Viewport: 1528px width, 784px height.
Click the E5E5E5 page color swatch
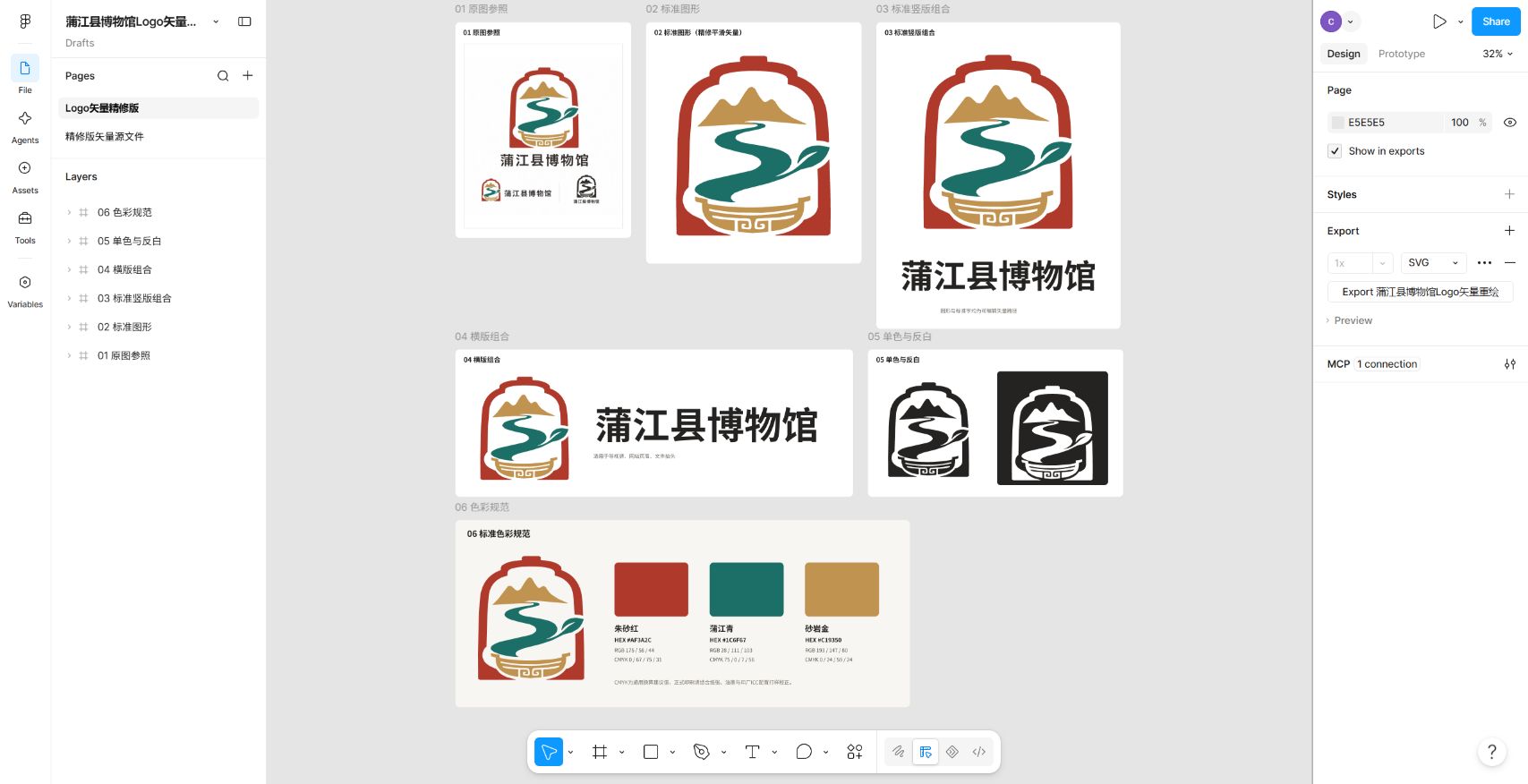point(1338,123)
